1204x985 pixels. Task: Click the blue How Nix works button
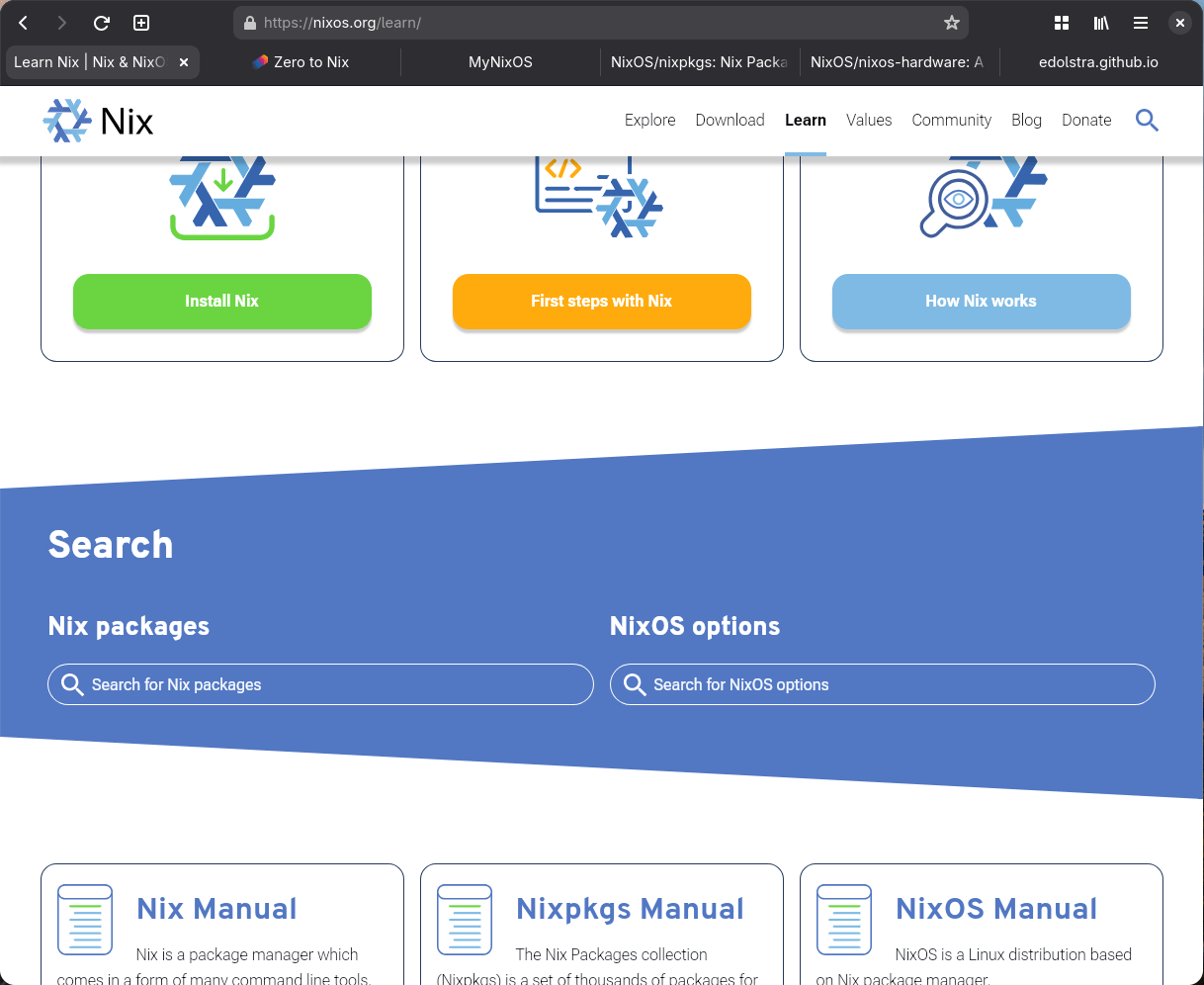[982, 301]
